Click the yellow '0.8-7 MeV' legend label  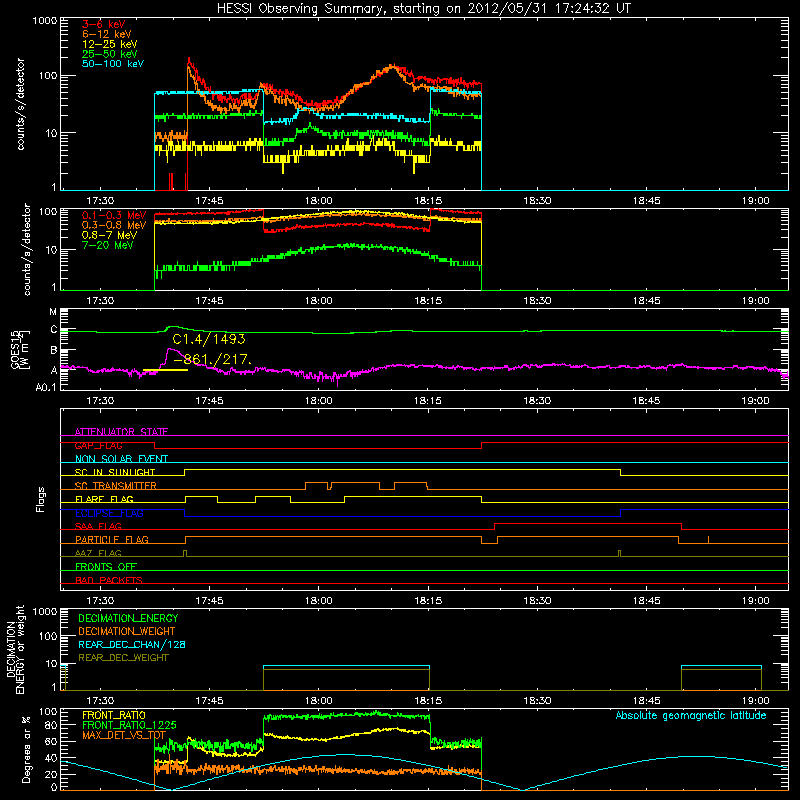tap(109, 235)
